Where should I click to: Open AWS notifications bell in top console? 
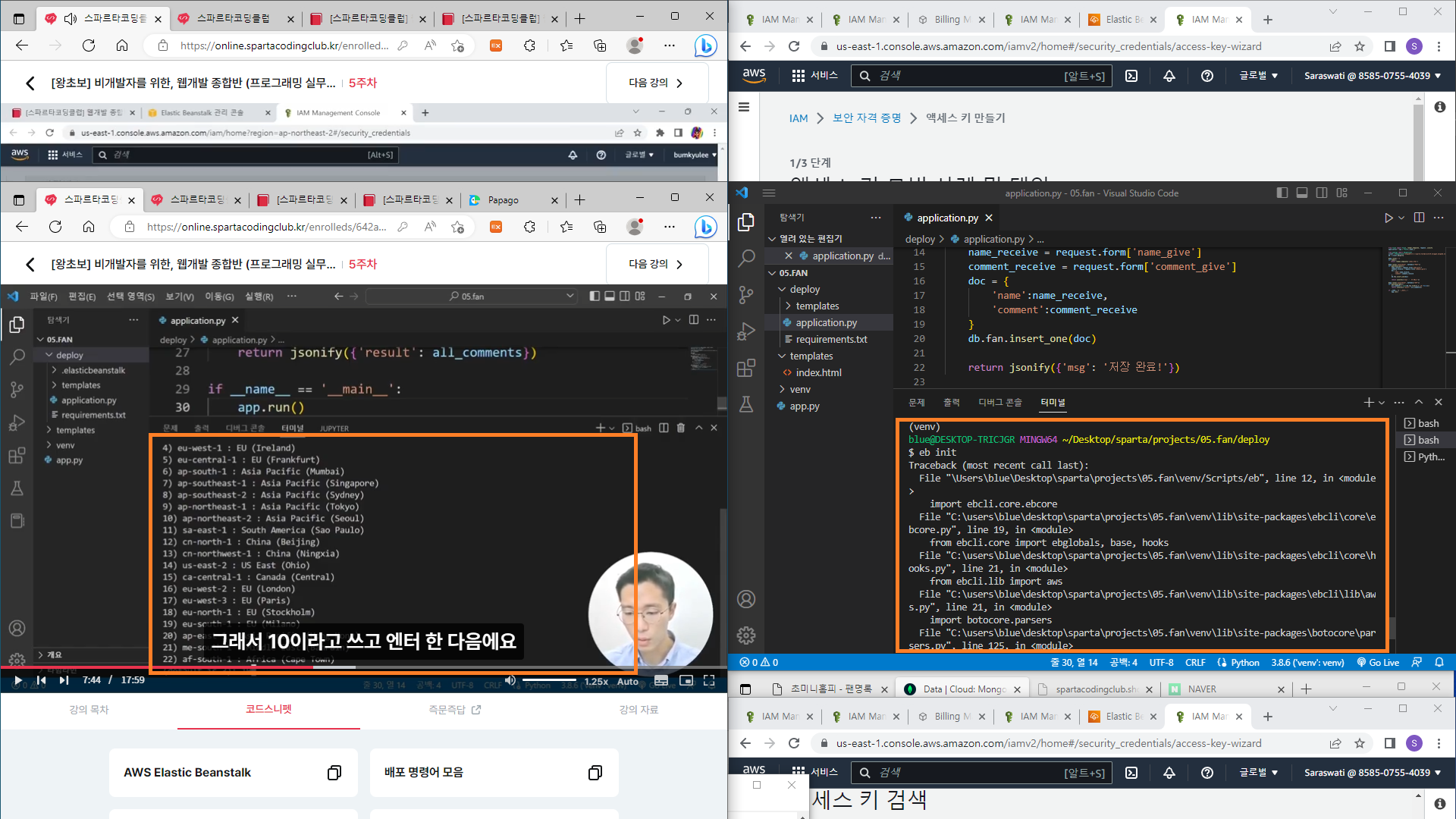[1169, 76]
